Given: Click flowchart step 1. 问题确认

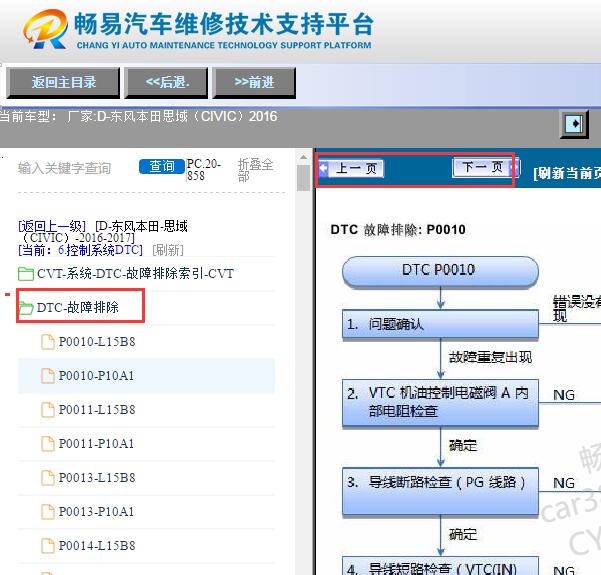Looking at the screenshot, I should pos(440,324).
